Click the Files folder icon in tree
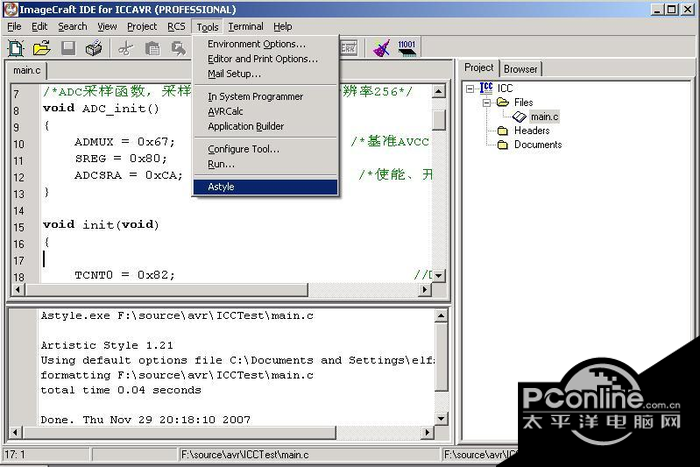 point(503,102)
